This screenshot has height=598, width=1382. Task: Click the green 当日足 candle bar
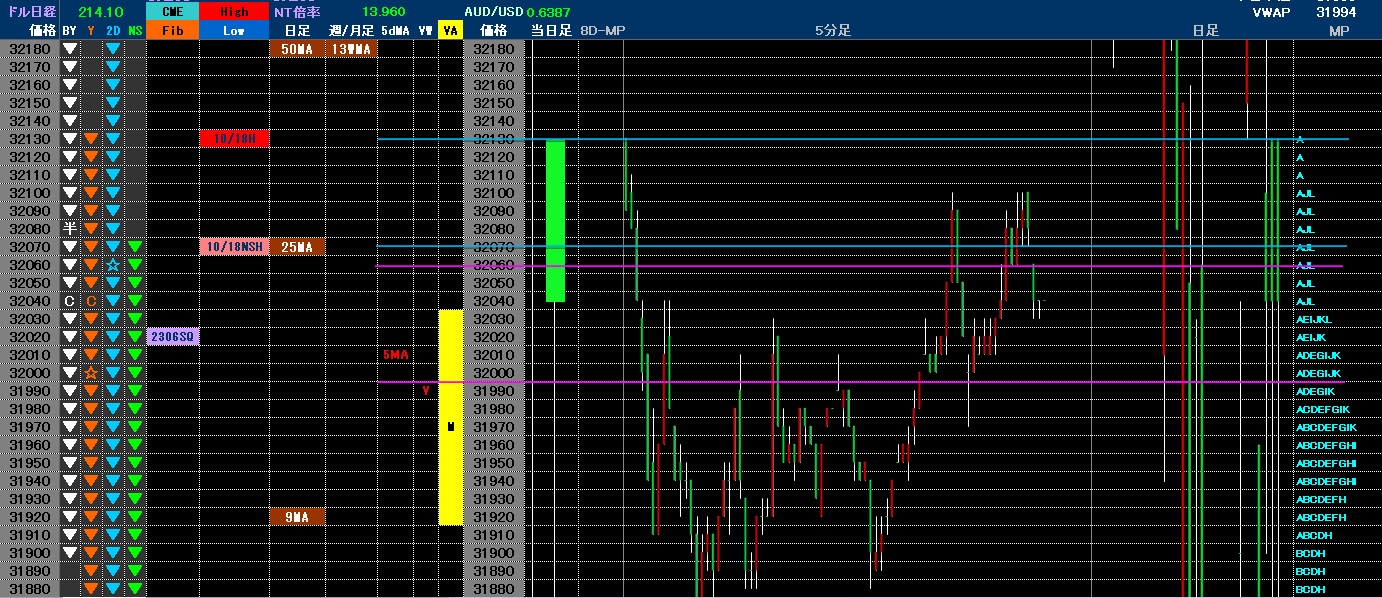(555, 220)
